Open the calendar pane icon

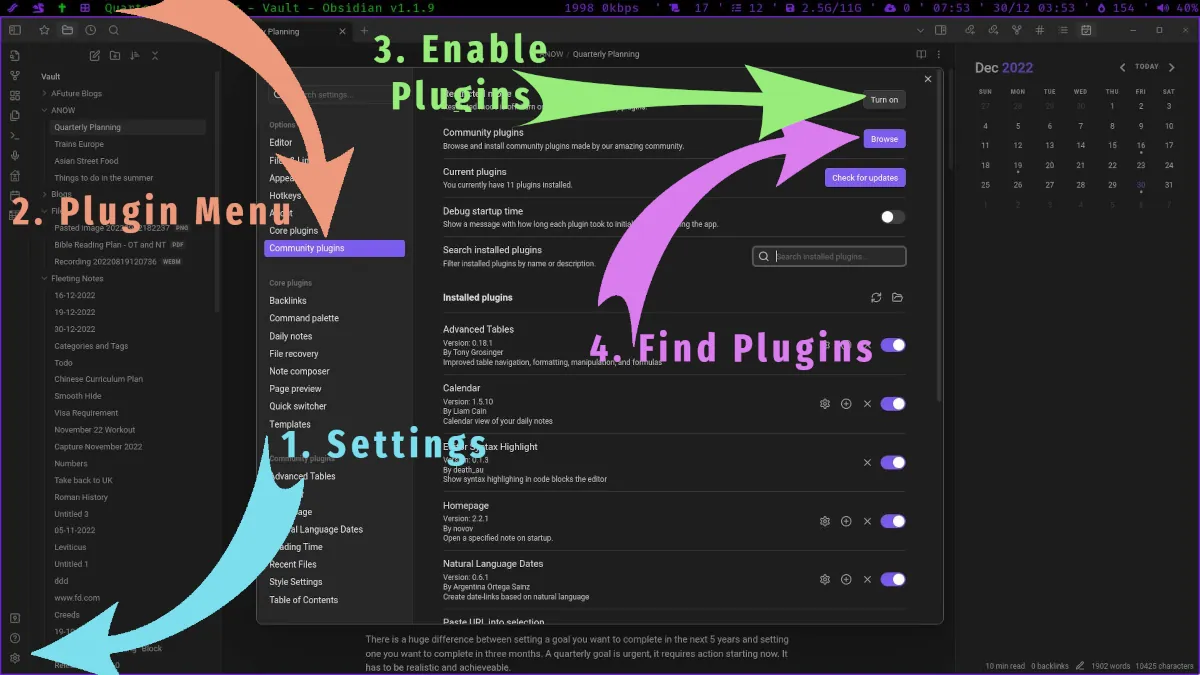point(1086,30)
